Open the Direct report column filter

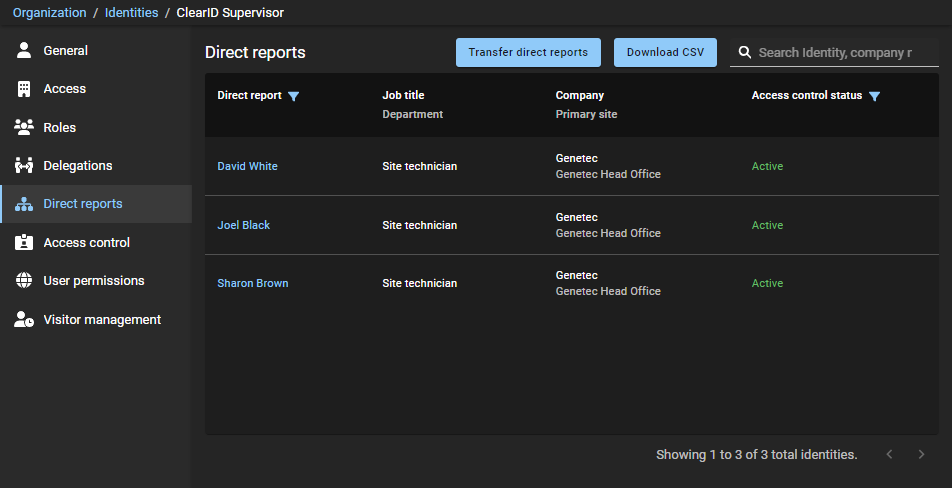293,96
